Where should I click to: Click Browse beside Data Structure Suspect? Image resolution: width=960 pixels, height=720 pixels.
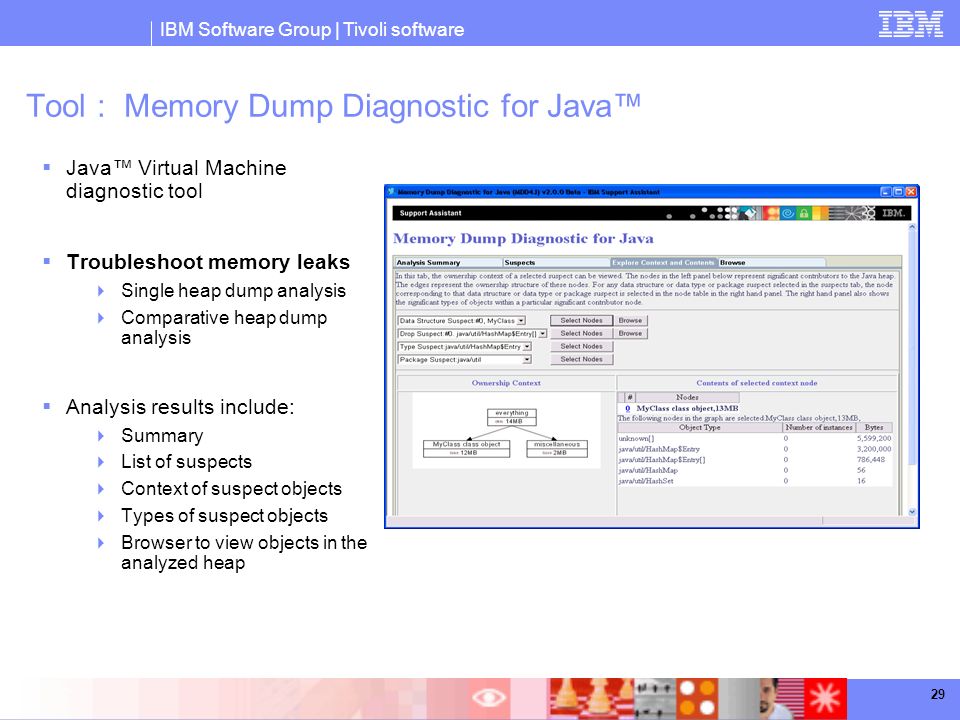(630, 320)
